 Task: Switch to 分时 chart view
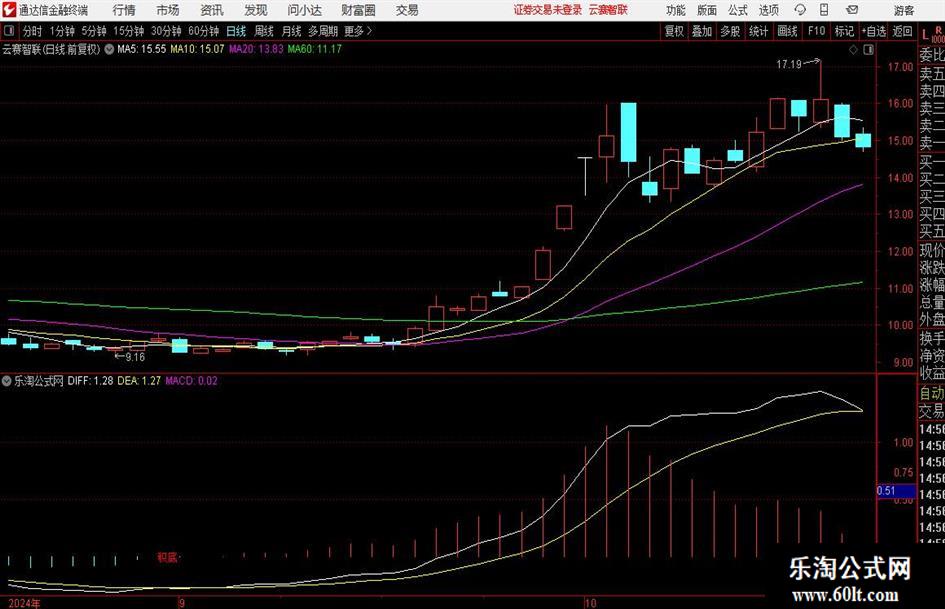[x=32, y=31]
